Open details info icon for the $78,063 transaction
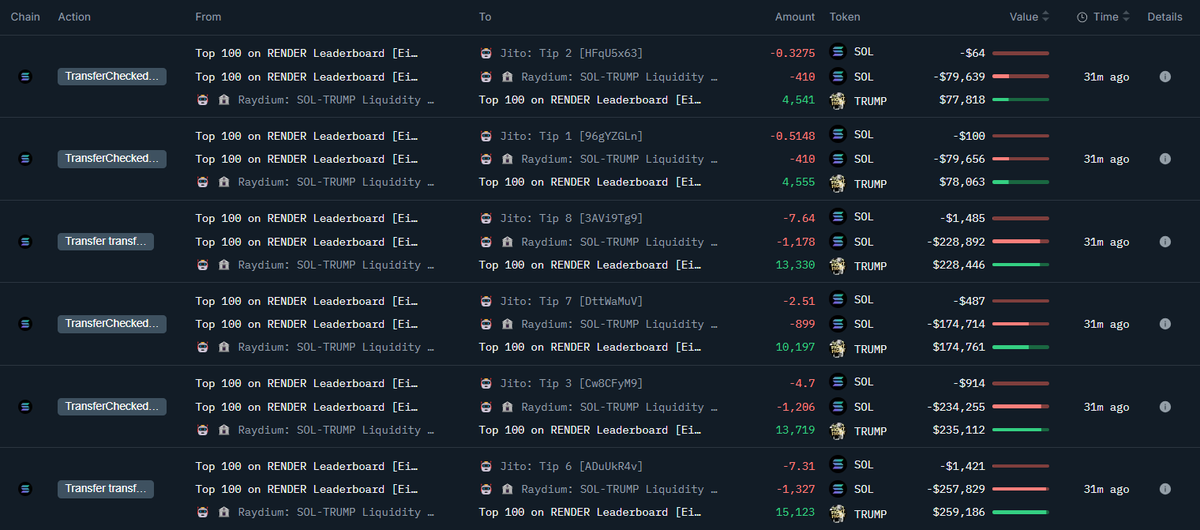 pos(1165,158)
